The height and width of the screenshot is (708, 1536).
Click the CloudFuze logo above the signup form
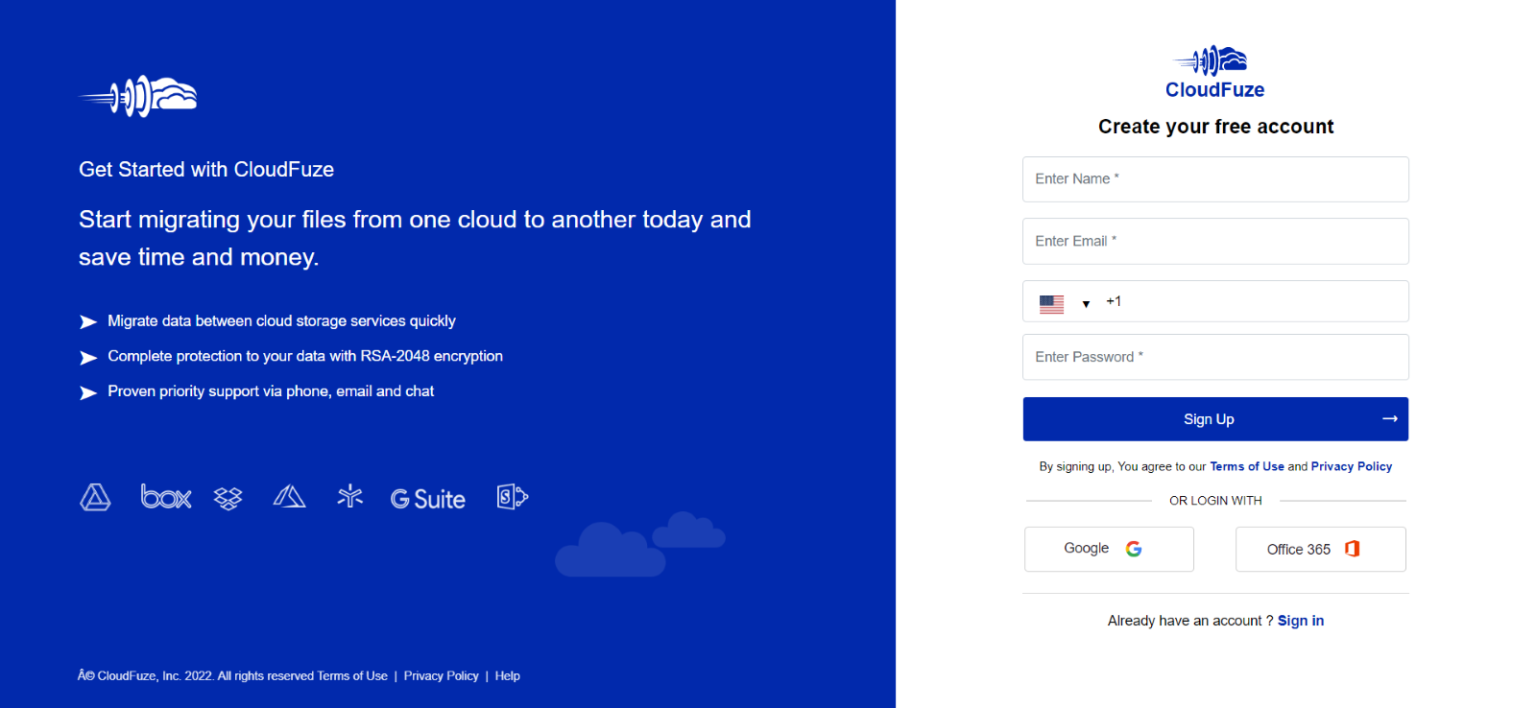click(x=1214, y=68)
